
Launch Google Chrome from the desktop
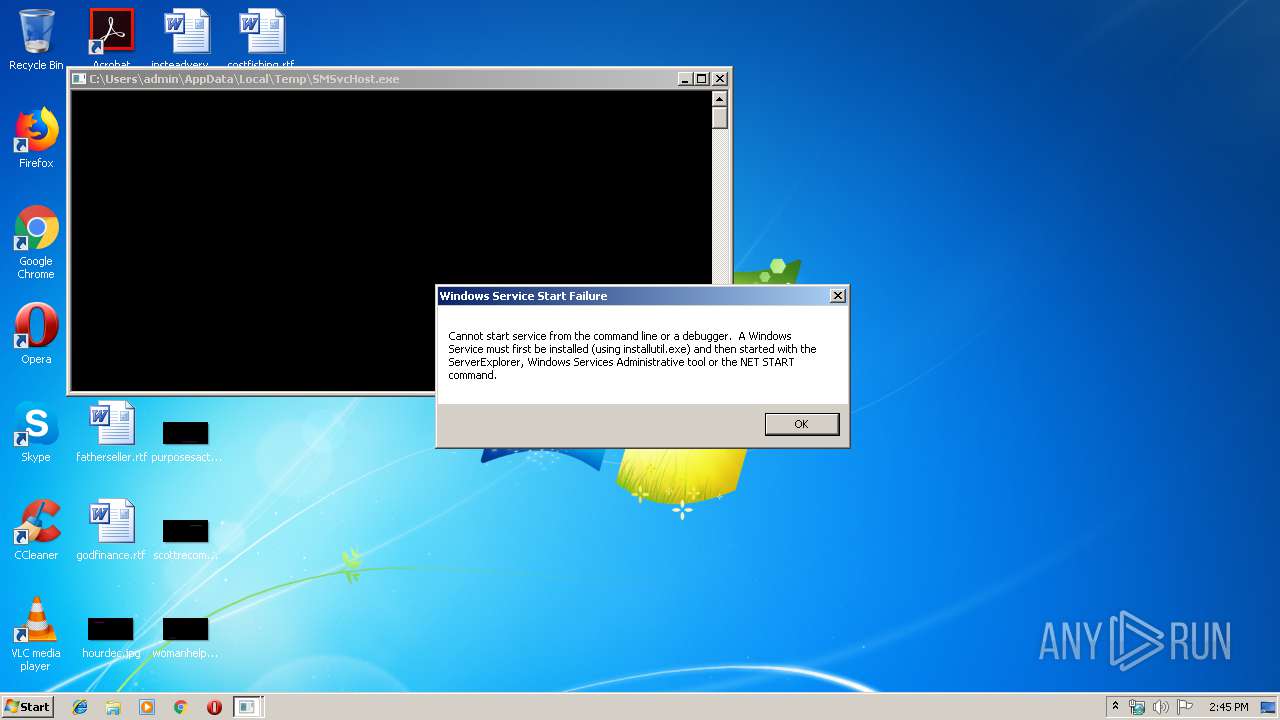pos(36,243)
